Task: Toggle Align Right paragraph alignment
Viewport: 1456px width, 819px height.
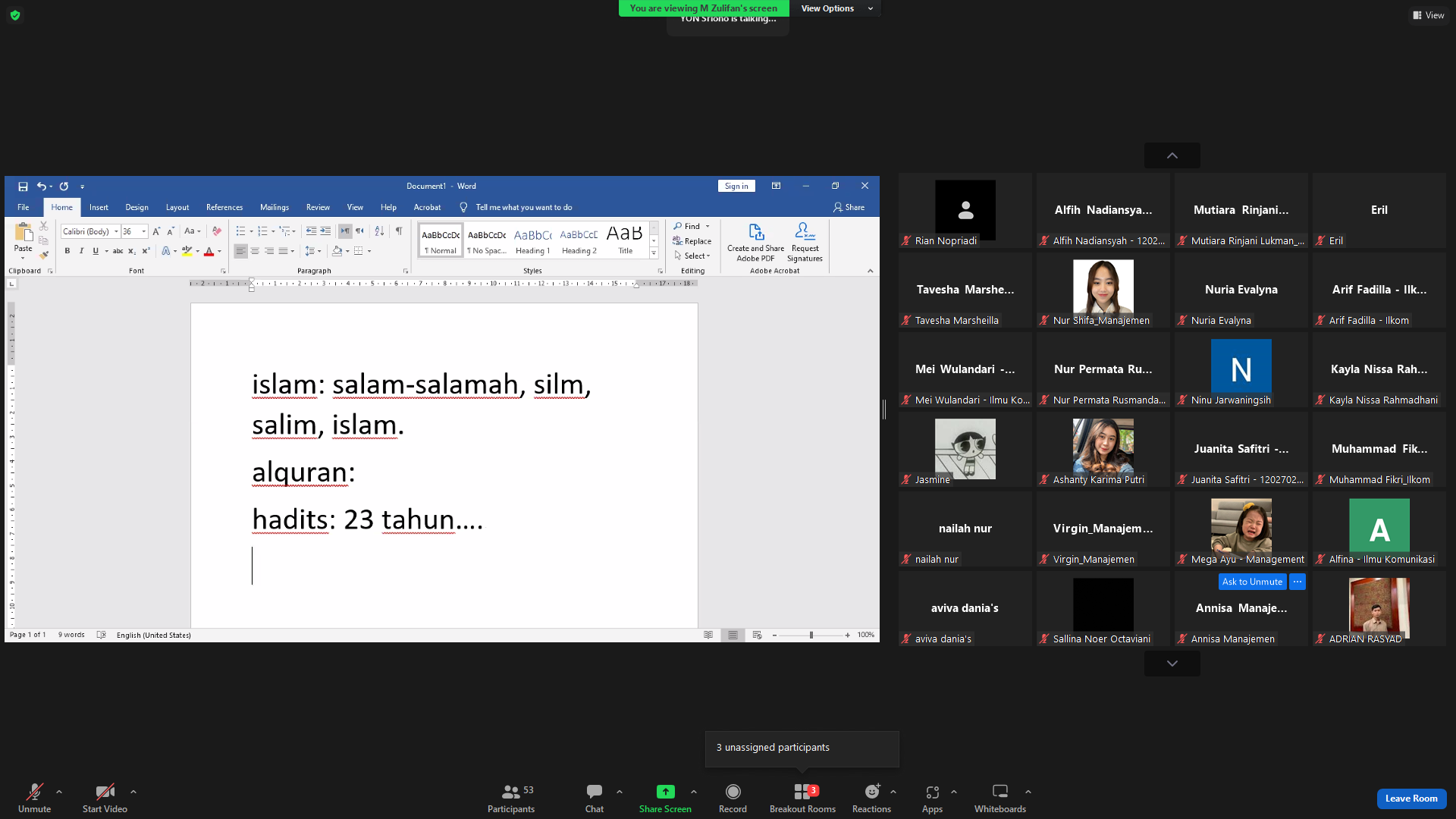Action: tap(269, 251)
